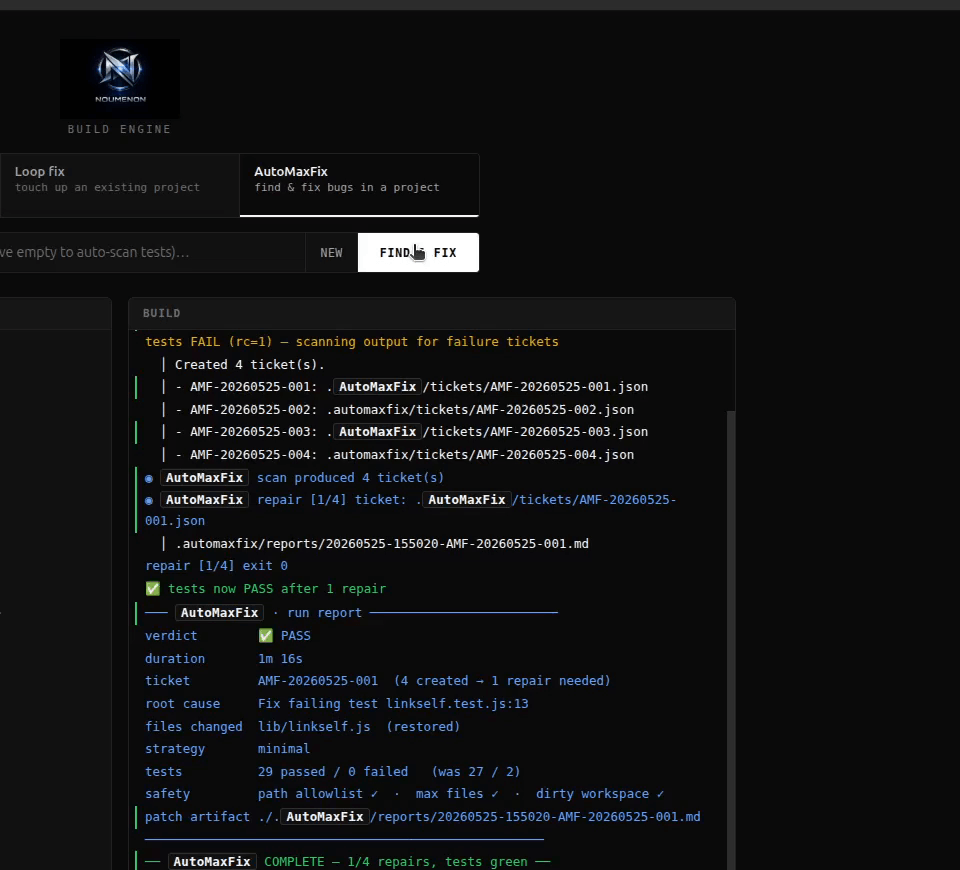960x870 pixels.
Task: Click the 'run report' heading
Action: (324, 613)
